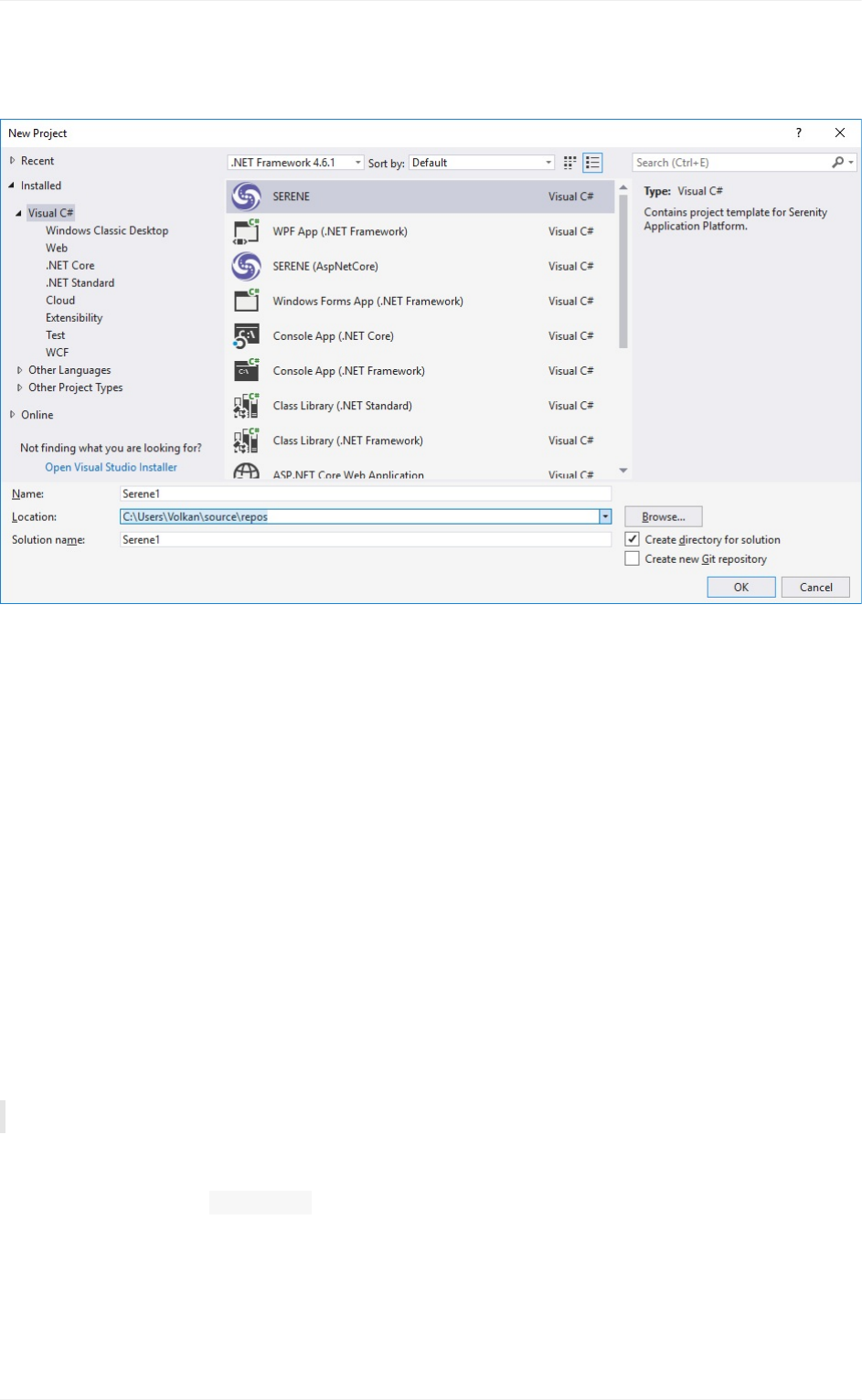Expand the Online node
The image size is (862, 1400).
(13, 414)
